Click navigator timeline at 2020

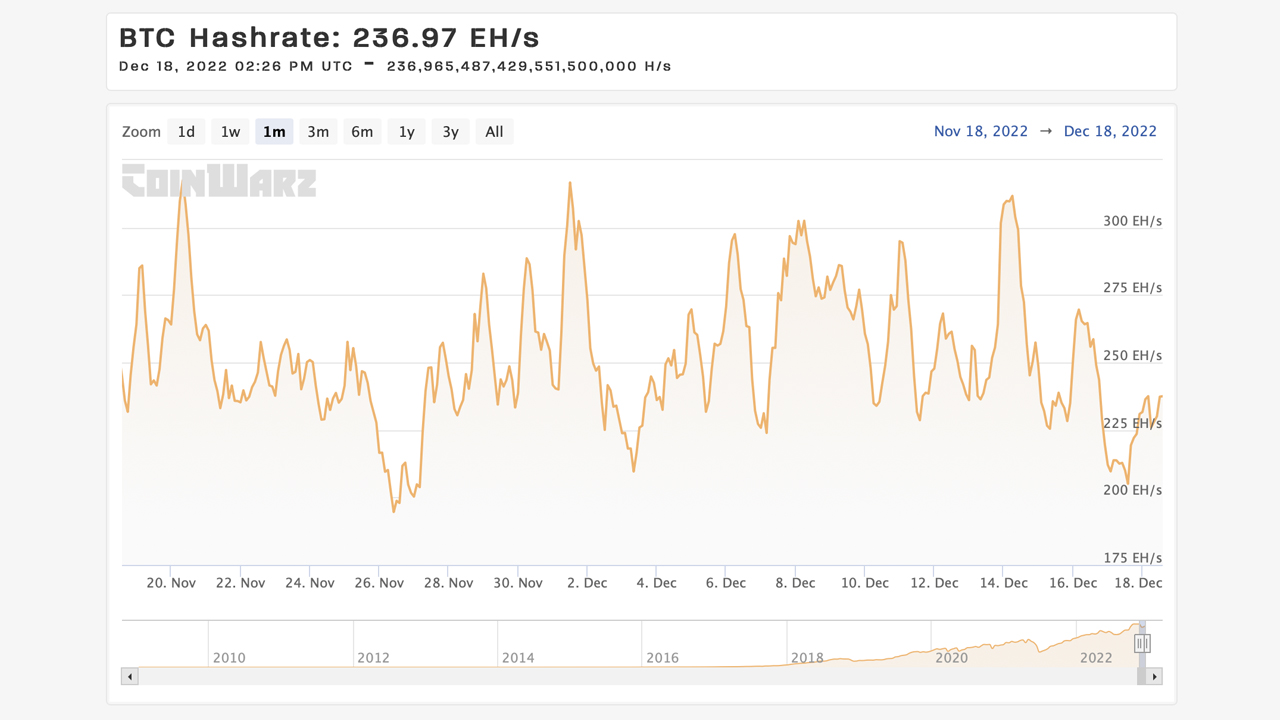coord(951,658)
